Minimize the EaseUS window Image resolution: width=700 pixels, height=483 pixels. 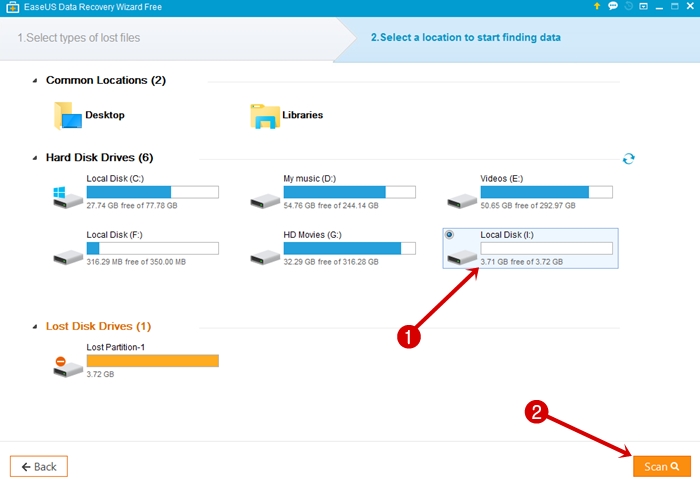click(x=659, y=7)
